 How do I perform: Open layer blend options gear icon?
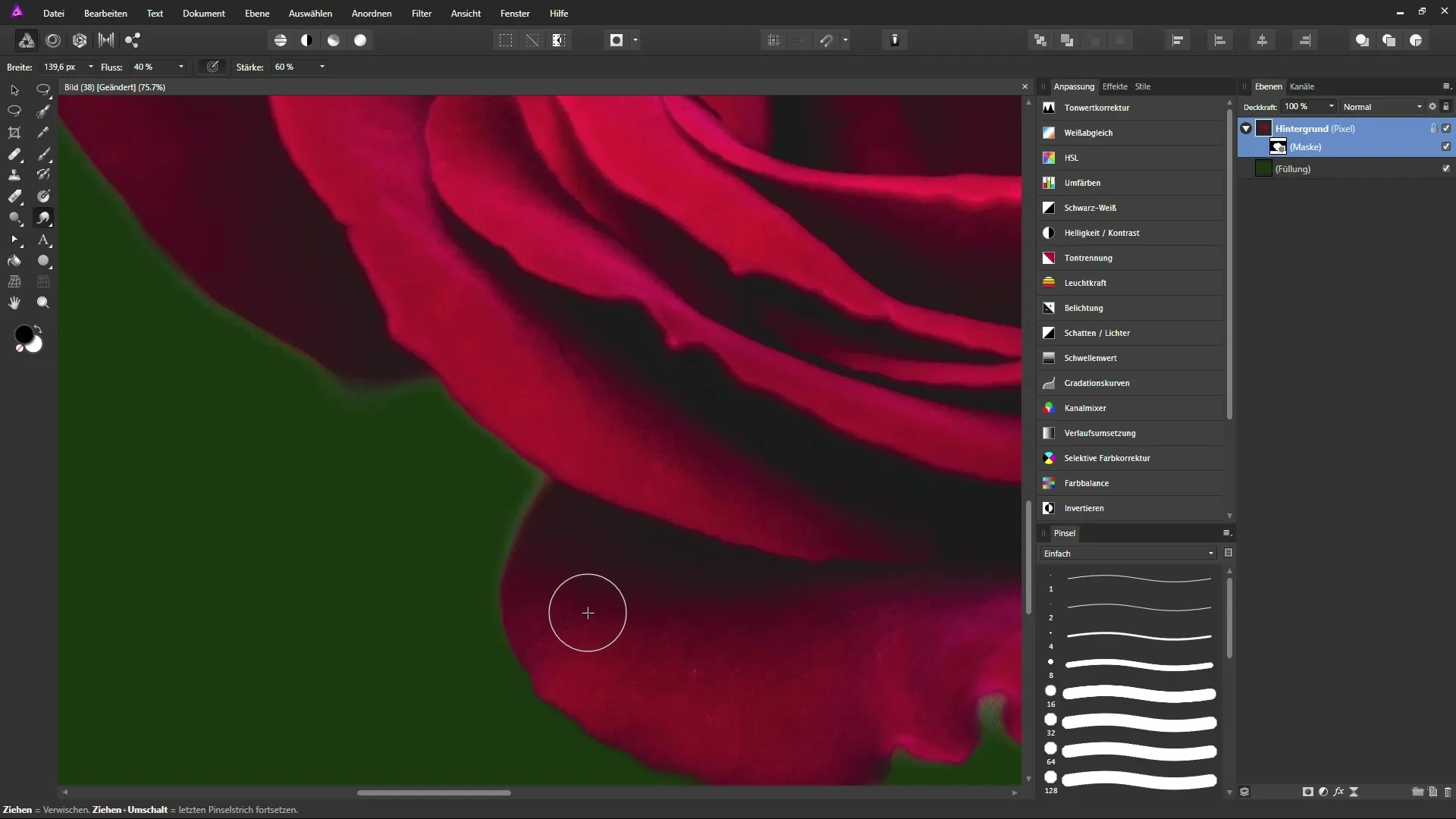click(x=1432, y=107)
